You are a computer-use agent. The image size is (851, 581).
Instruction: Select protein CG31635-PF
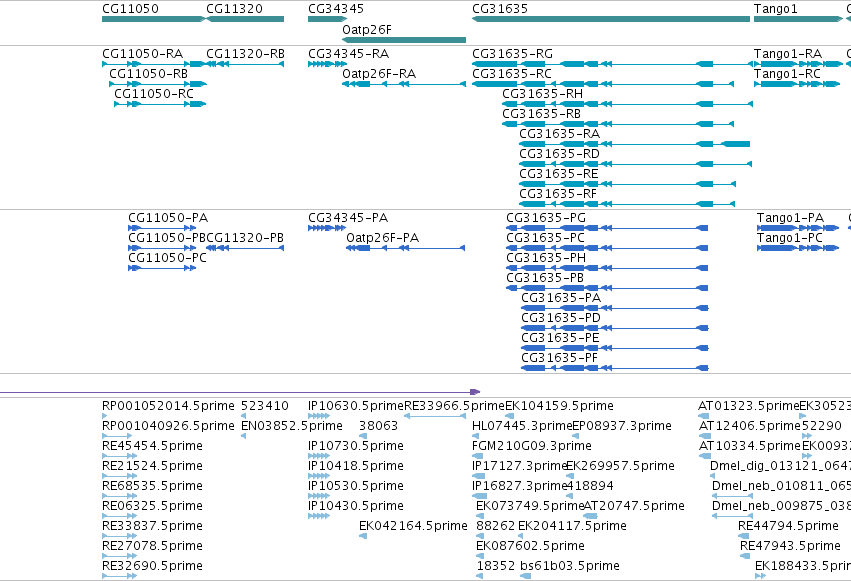point(615,369)
